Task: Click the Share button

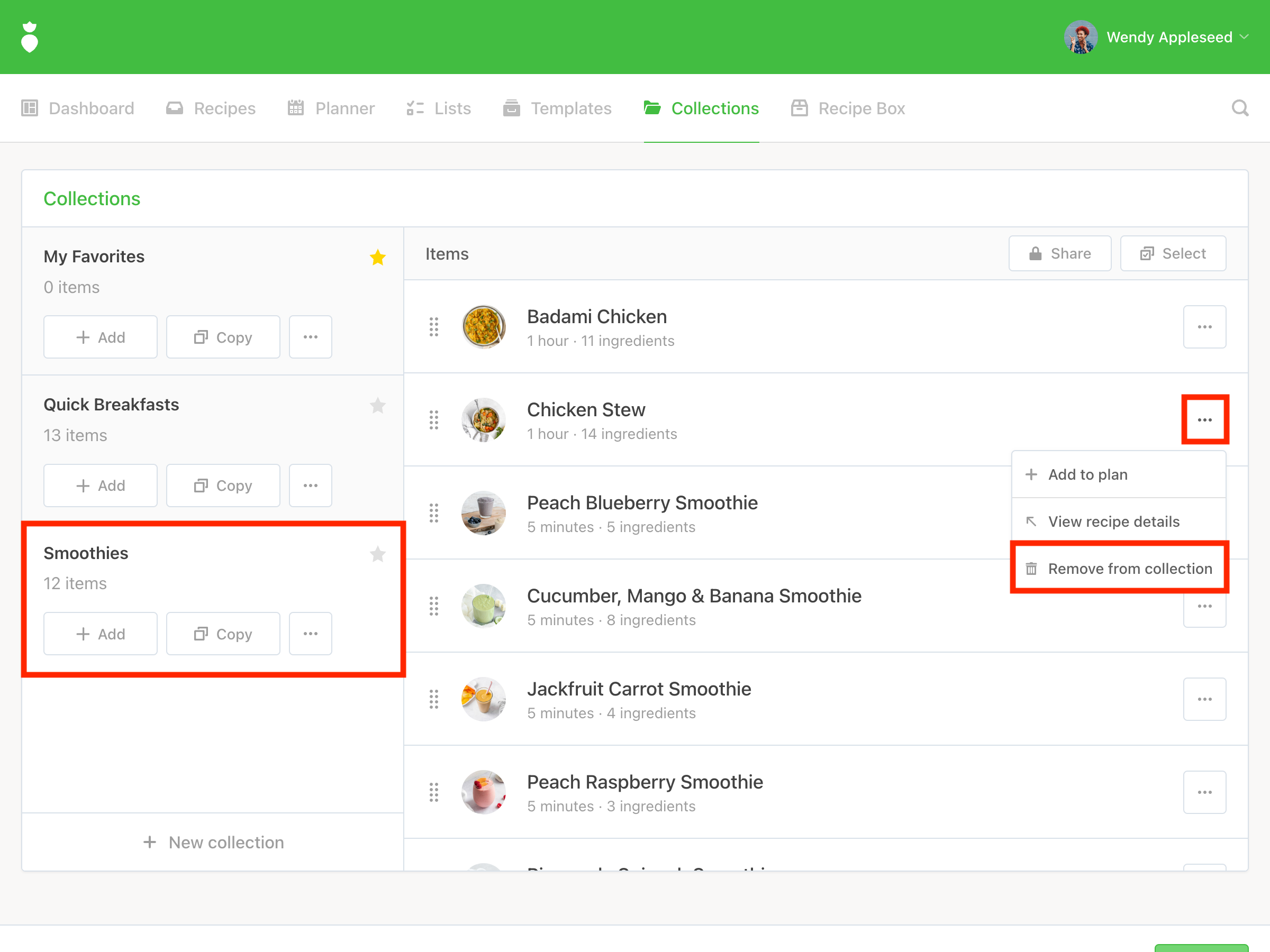Action: click(x=1059, y=254)
